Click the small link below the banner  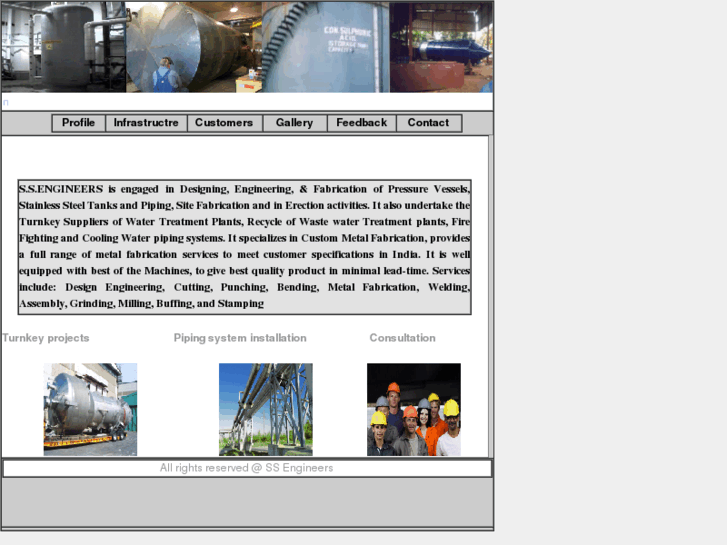(6, 102)
